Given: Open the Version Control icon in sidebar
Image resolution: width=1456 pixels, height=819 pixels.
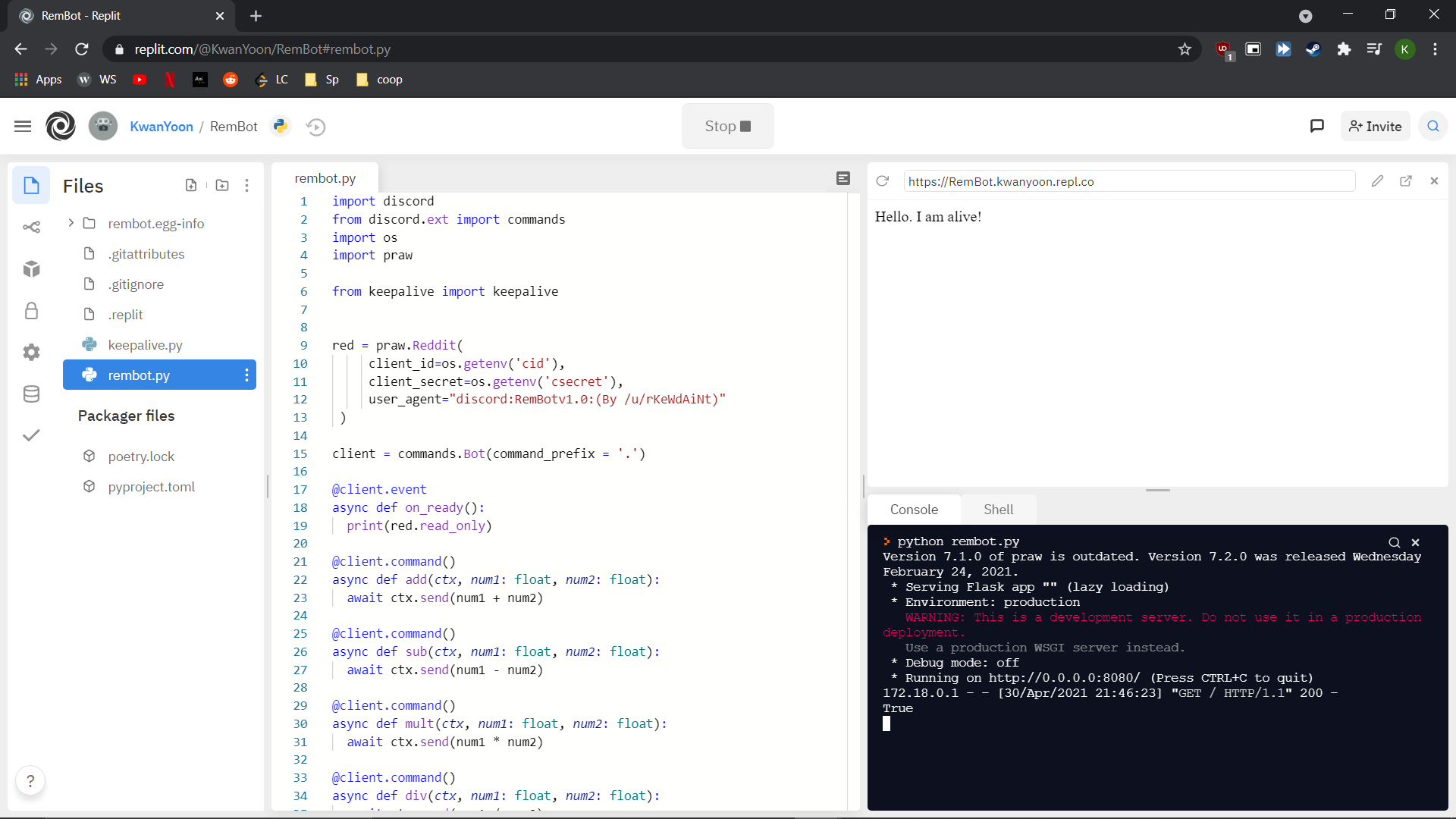Looking at the screenshot, I should pyautogui.click(x=31, y=227).
